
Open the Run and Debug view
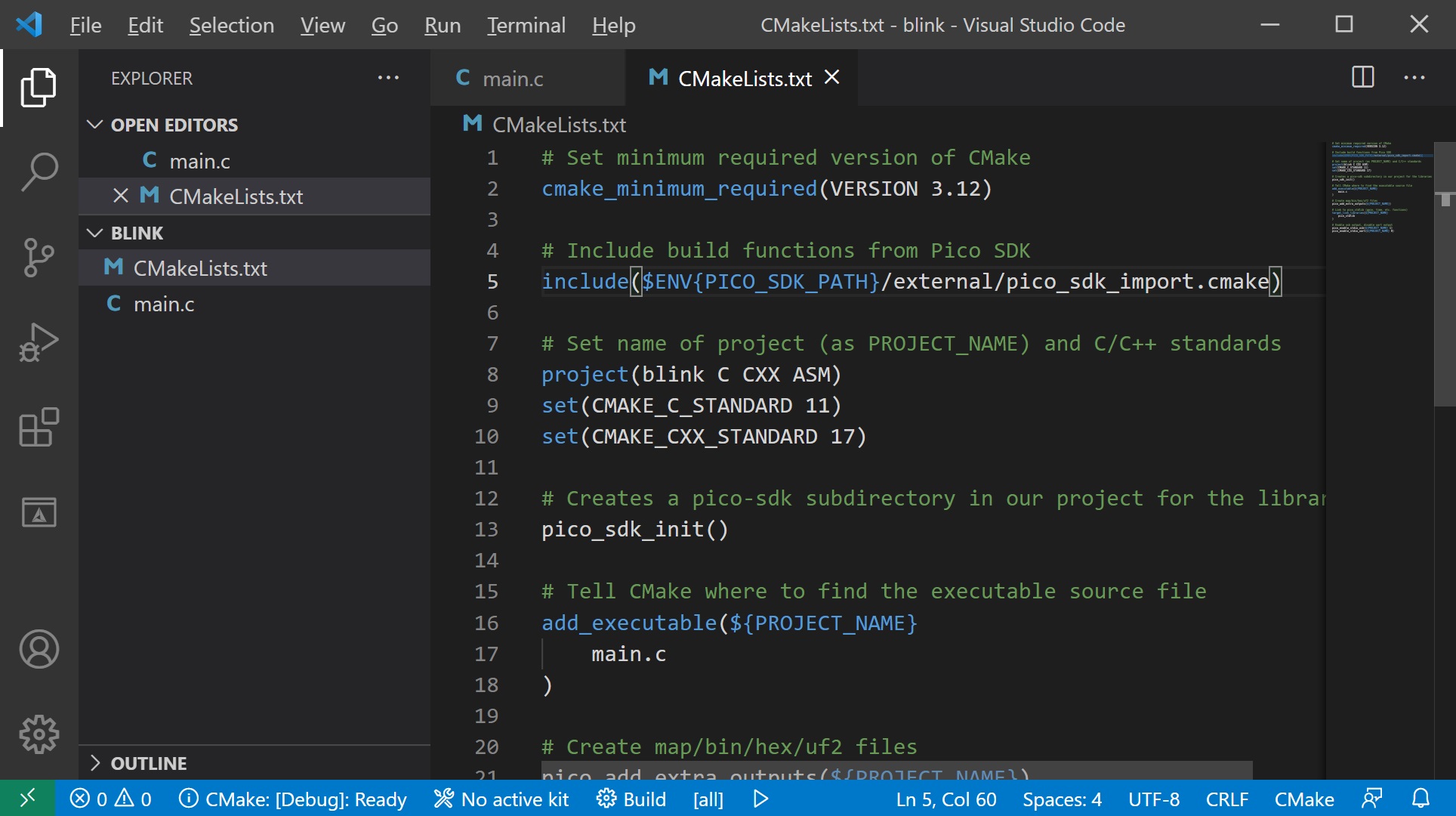point(39,342)
